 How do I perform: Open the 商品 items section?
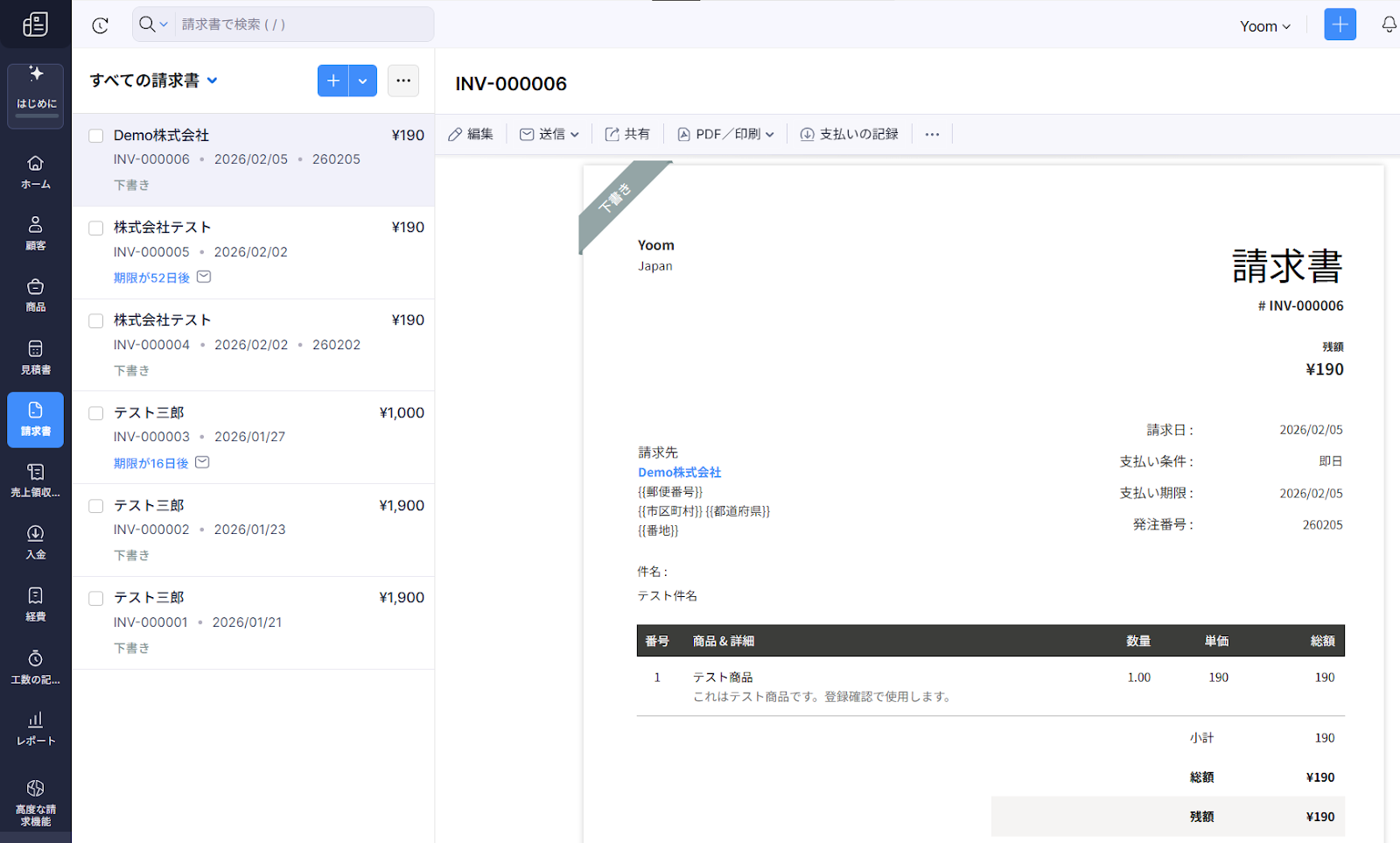36,295
